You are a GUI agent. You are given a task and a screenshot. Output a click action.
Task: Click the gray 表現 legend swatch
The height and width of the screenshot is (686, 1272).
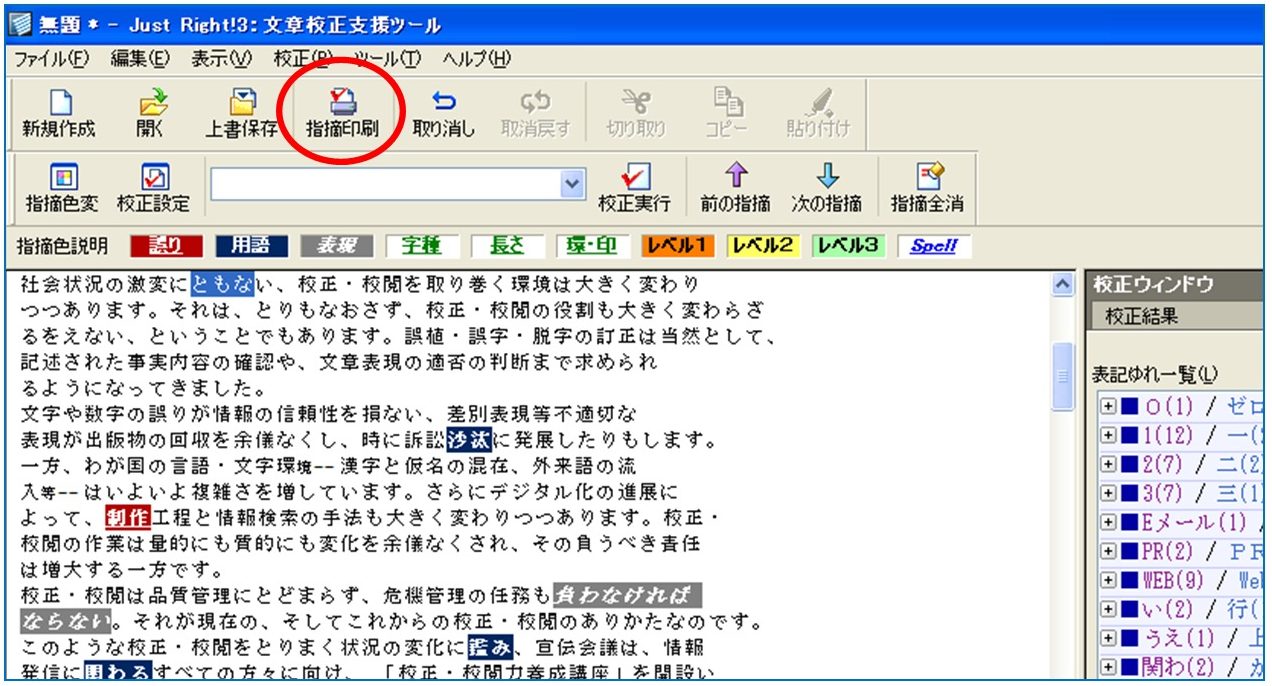[x=337, y=246]
